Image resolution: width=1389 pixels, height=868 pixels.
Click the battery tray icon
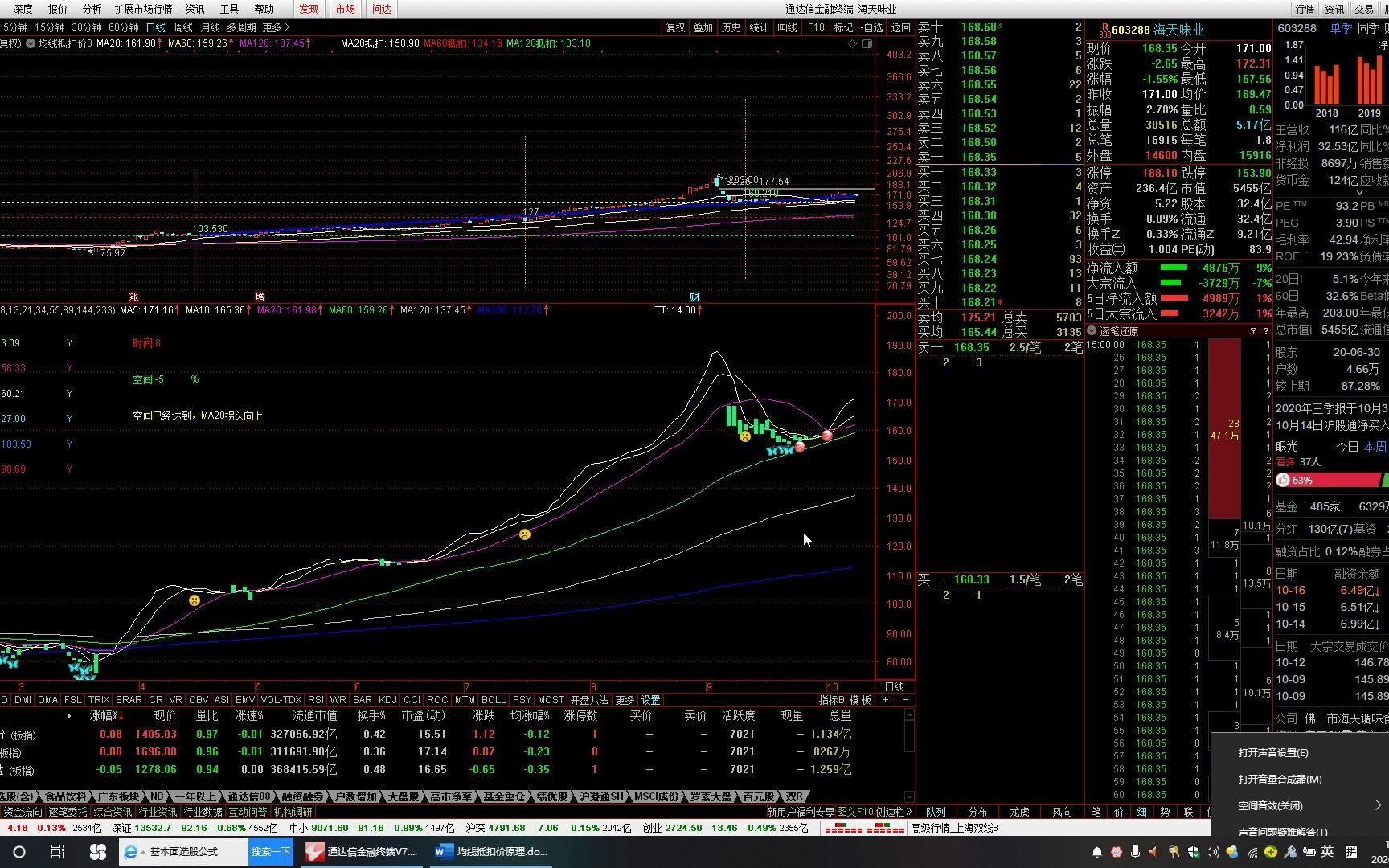1309,852
